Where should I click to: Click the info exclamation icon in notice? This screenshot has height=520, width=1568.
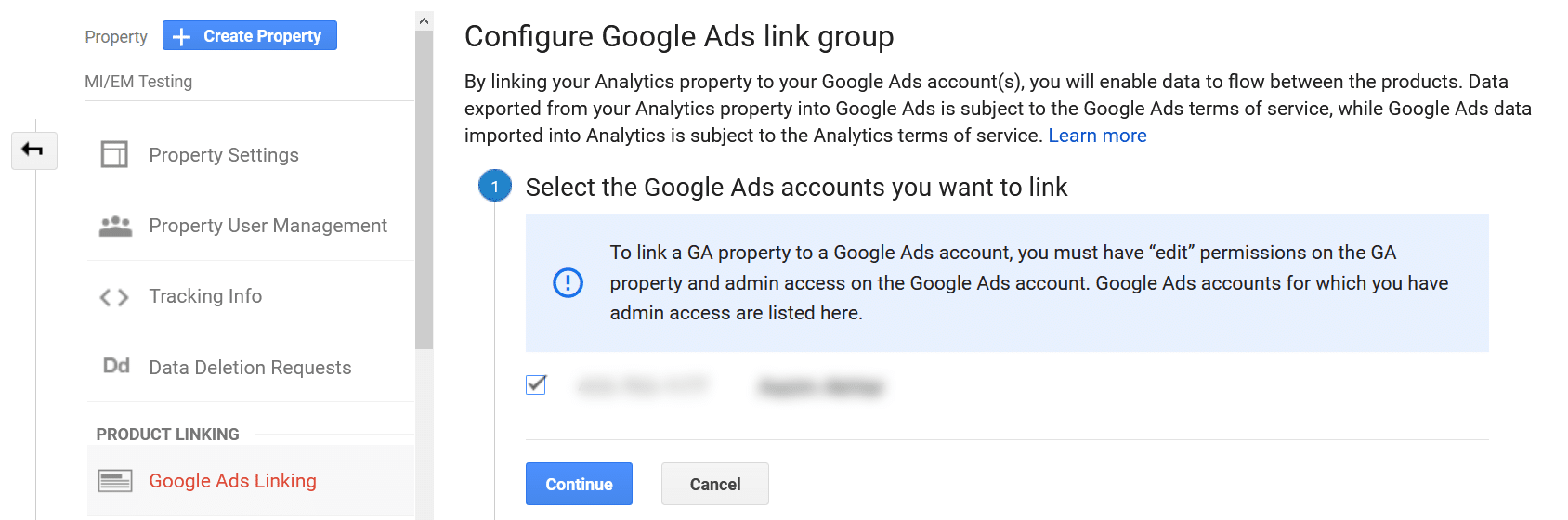(568, 282)
